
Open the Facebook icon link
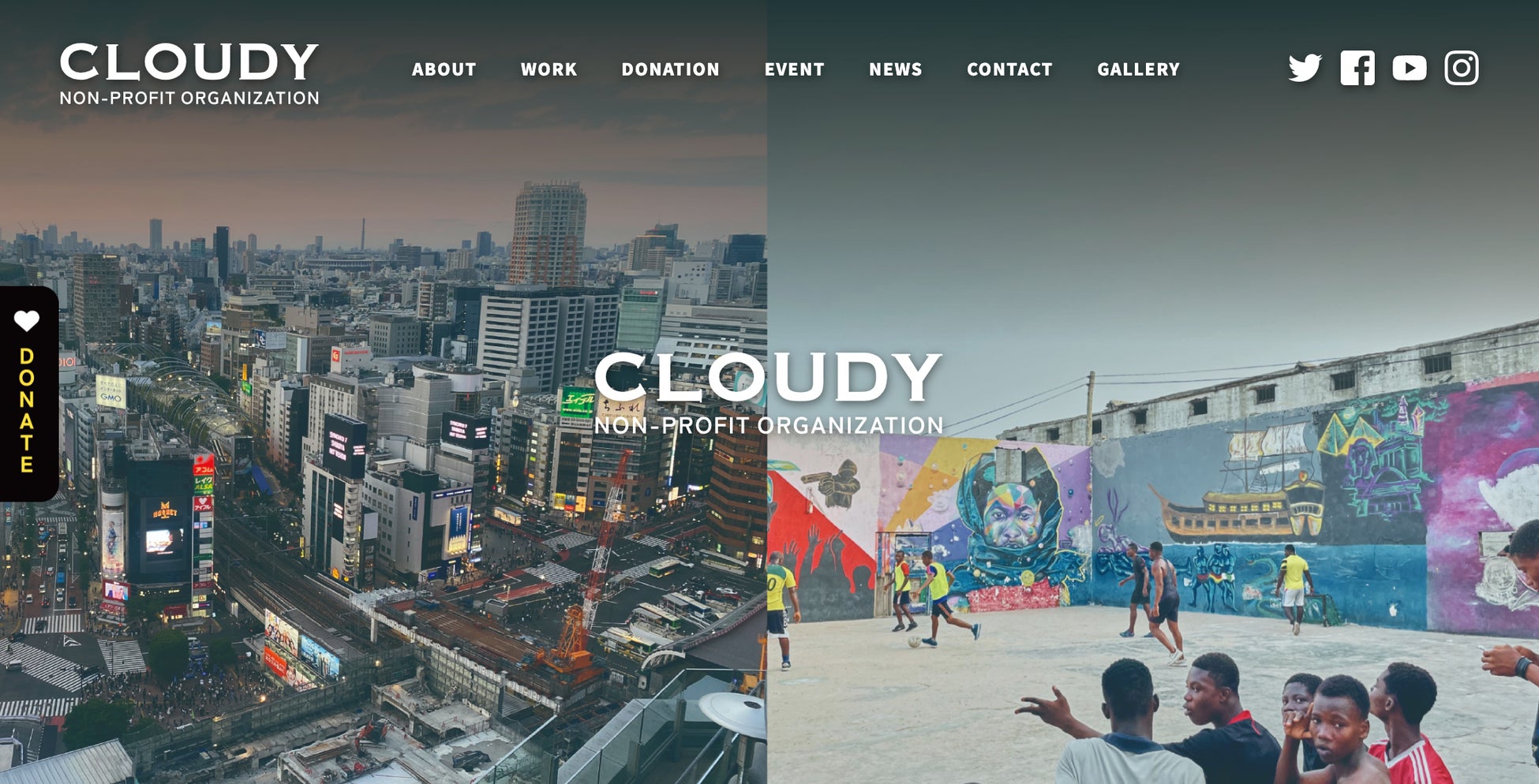pyautogui.click(x=1357, y=68)
